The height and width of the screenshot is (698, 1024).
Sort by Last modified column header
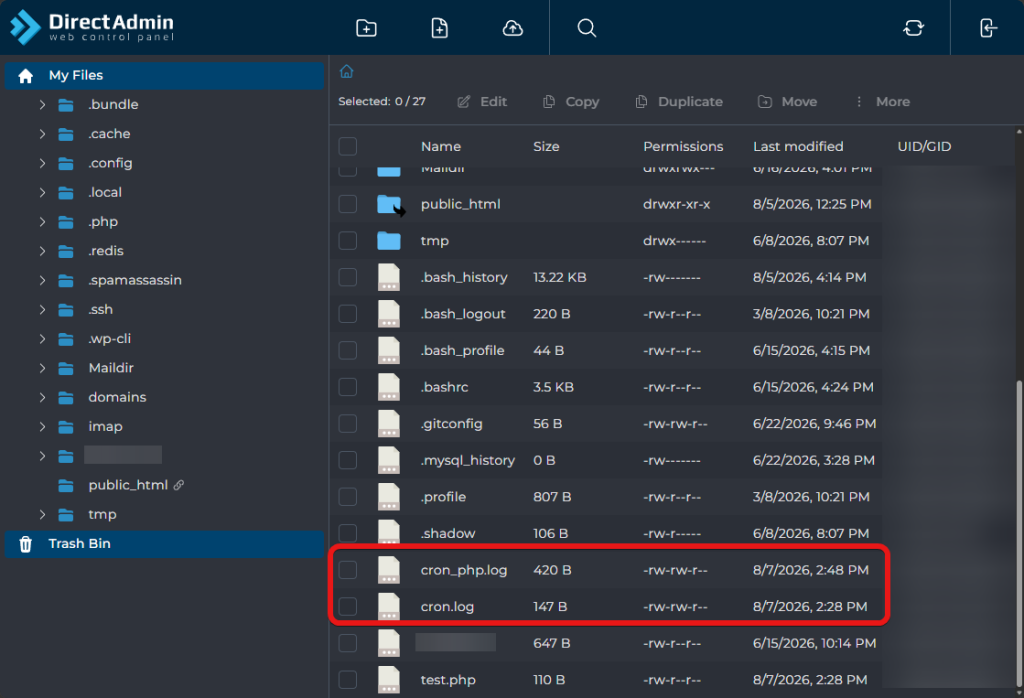pyautogui.click(x=798, y=146)
